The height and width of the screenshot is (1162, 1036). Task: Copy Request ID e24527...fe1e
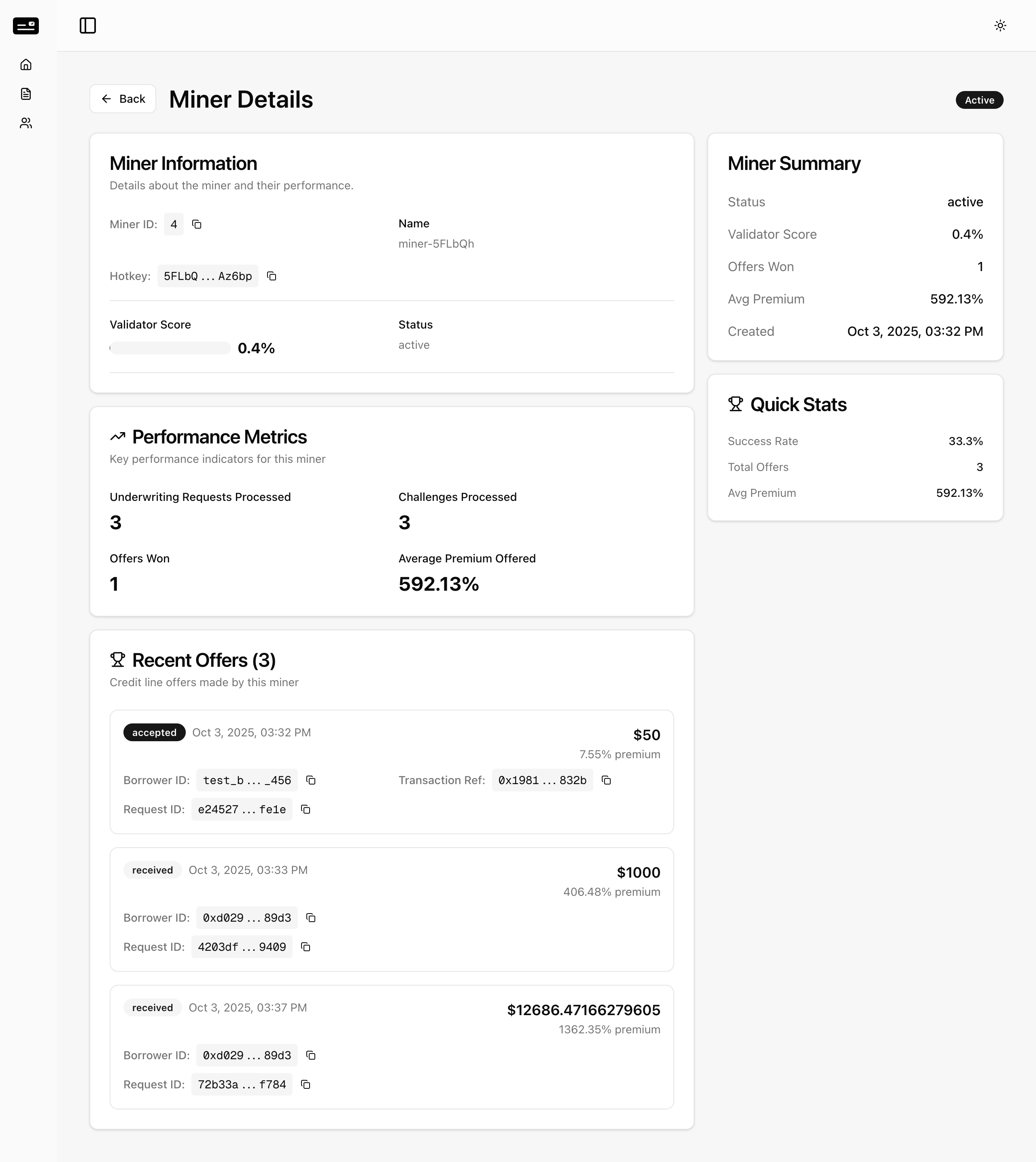point(306,809)
